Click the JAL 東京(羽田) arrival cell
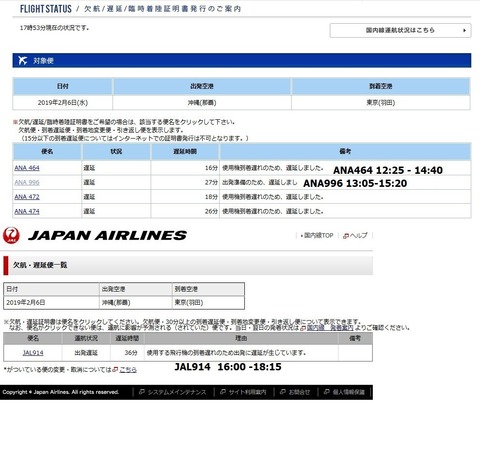Image resolution: width=480 pixels, height=450 pixels. pos(208,303)
